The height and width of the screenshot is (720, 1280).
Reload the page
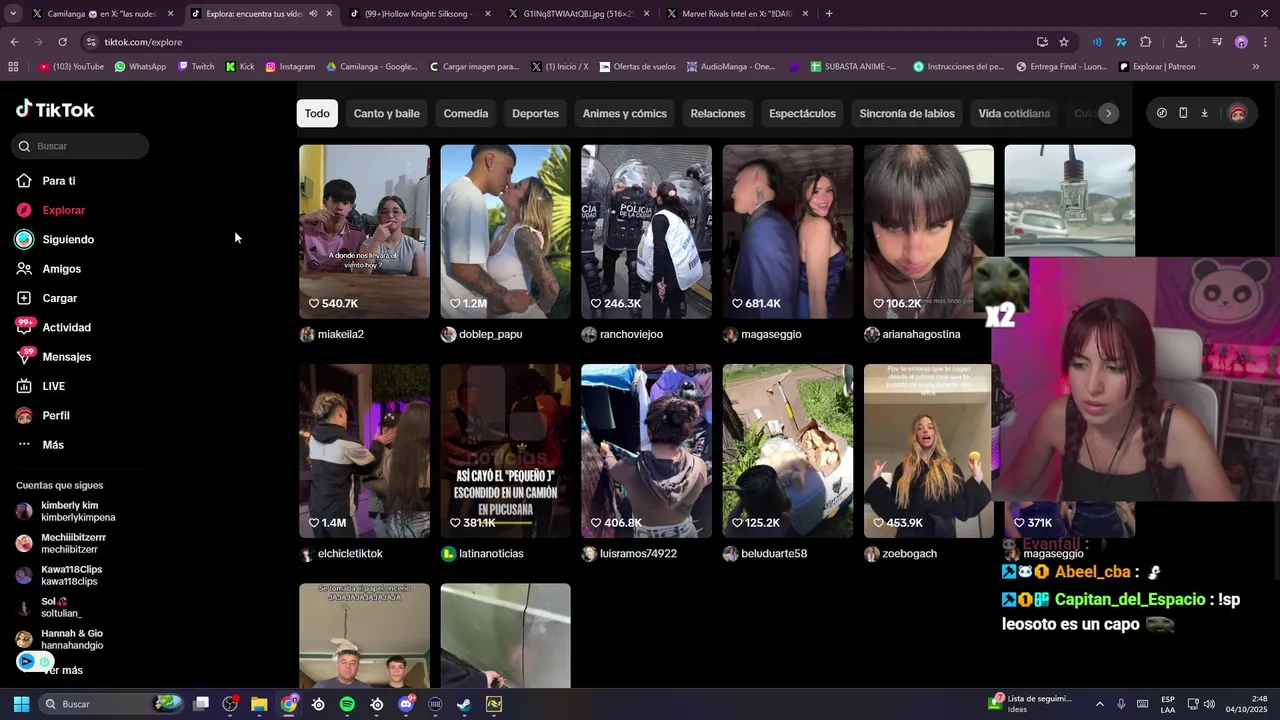[x=62, y=42]
